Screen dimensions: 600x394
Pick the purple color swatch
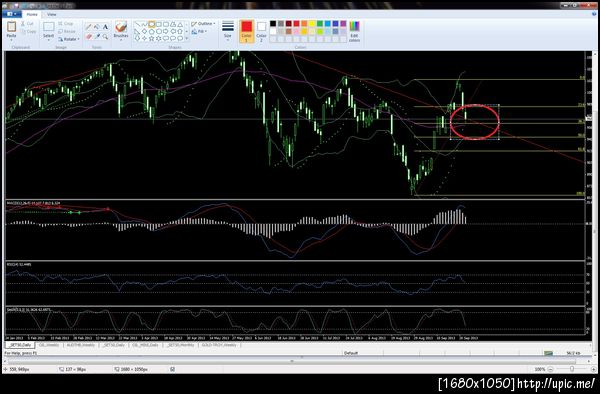coord(343,24)
